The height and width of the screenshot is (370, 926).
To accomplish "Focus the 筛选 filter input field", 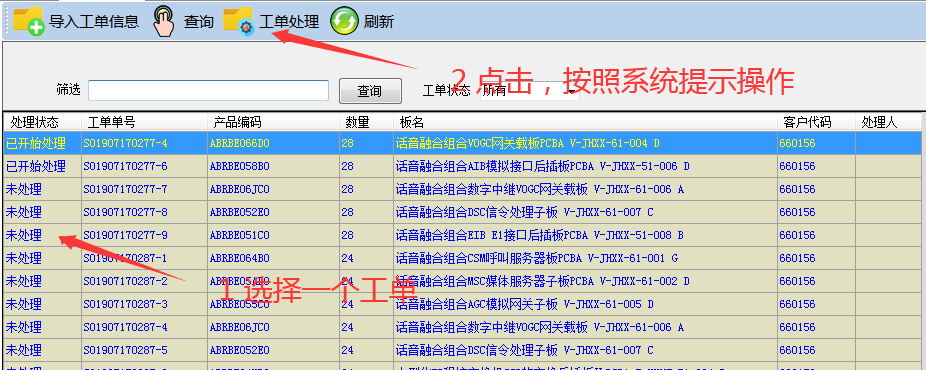I will click(208, 90).
